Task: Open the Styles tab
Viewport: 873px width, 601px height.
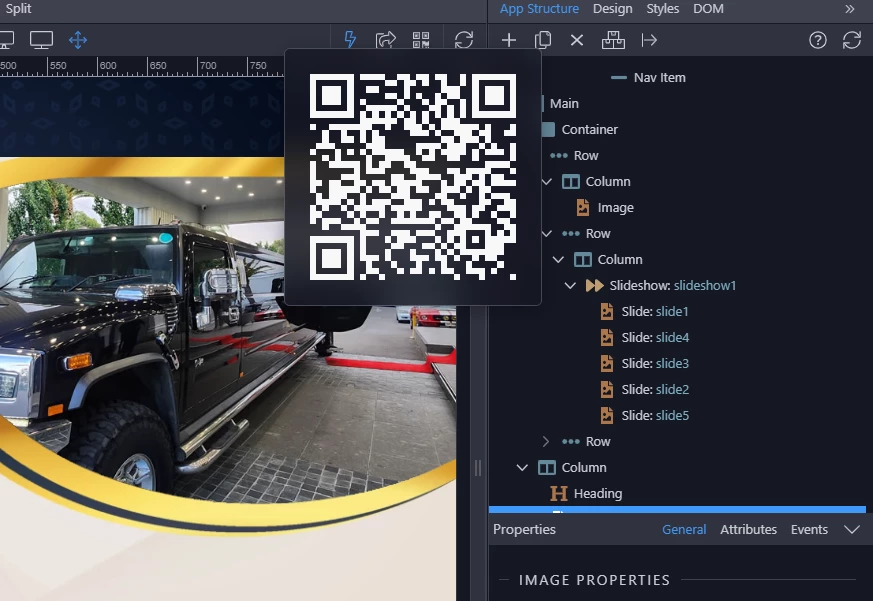Action: [x=663, y=9]
